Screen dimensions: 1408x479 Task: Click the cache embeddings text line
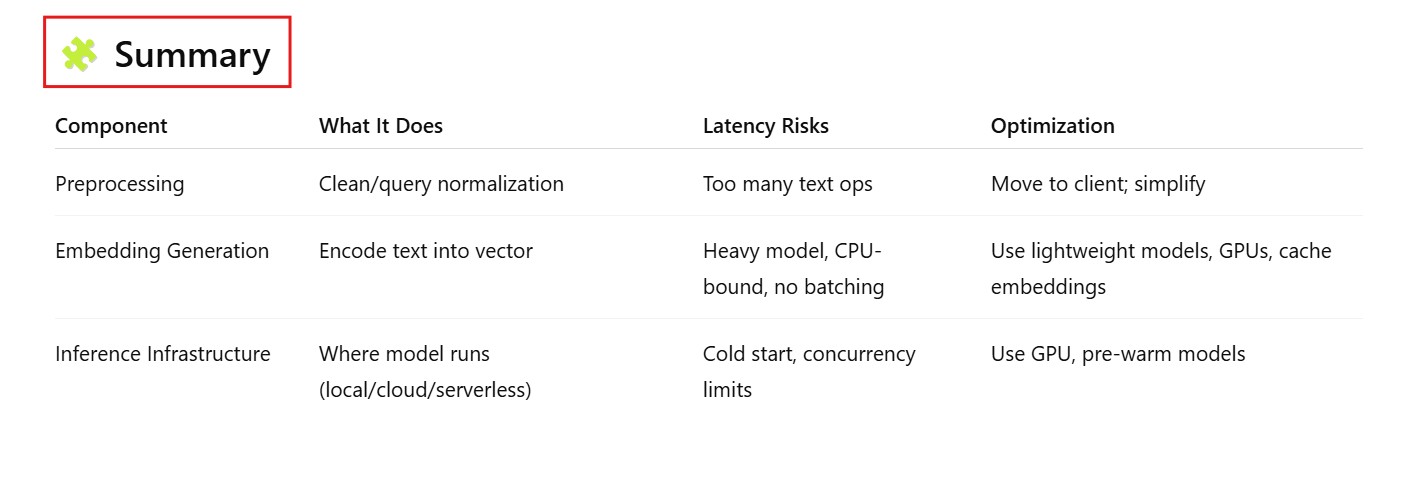tap(1048, 287)
